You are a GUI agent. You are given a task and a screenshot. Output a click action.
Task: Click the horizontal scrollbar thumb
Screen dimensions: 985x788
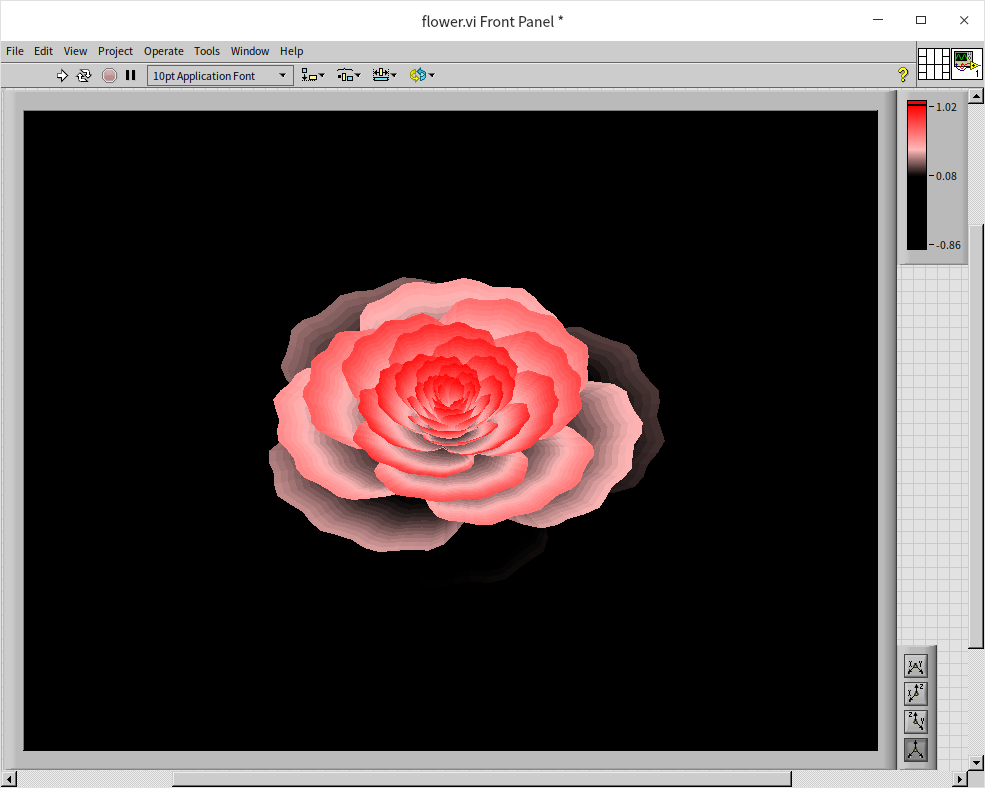[481, 778]
